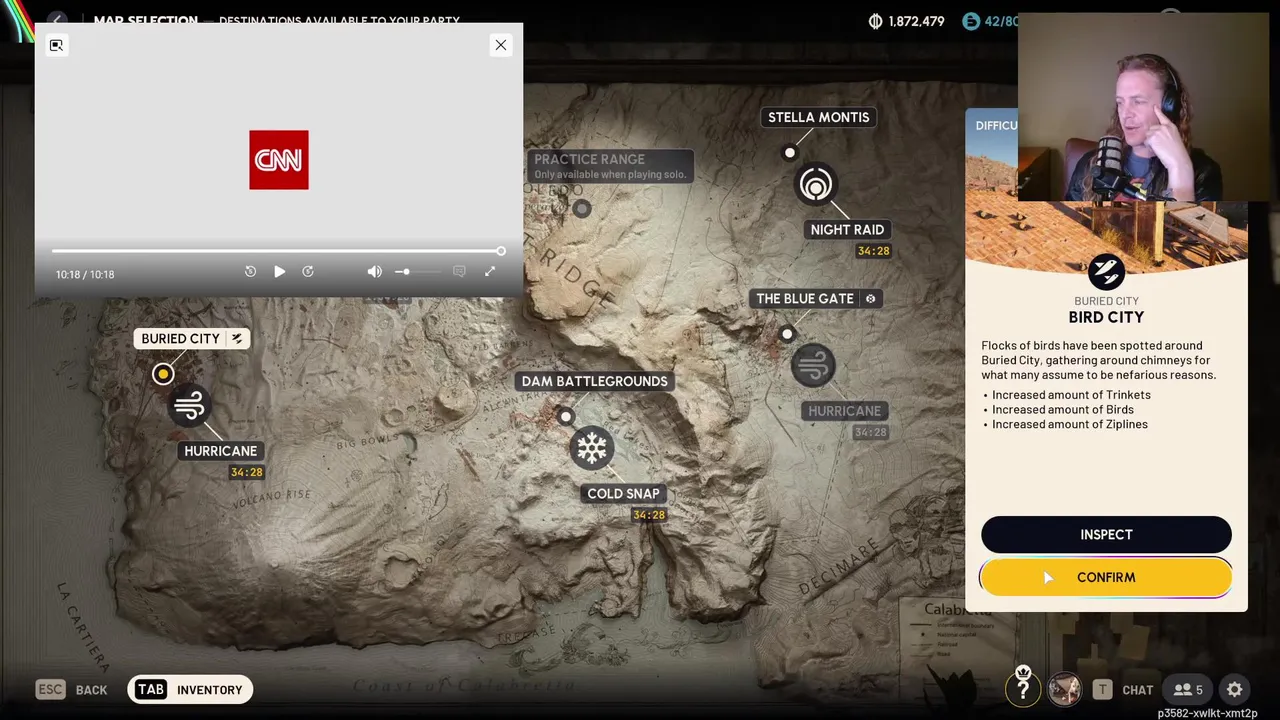This screenshot has width=1280, height=720.
Task: Click the 1,872,479 coin balance
Action: tap(916, 21)
